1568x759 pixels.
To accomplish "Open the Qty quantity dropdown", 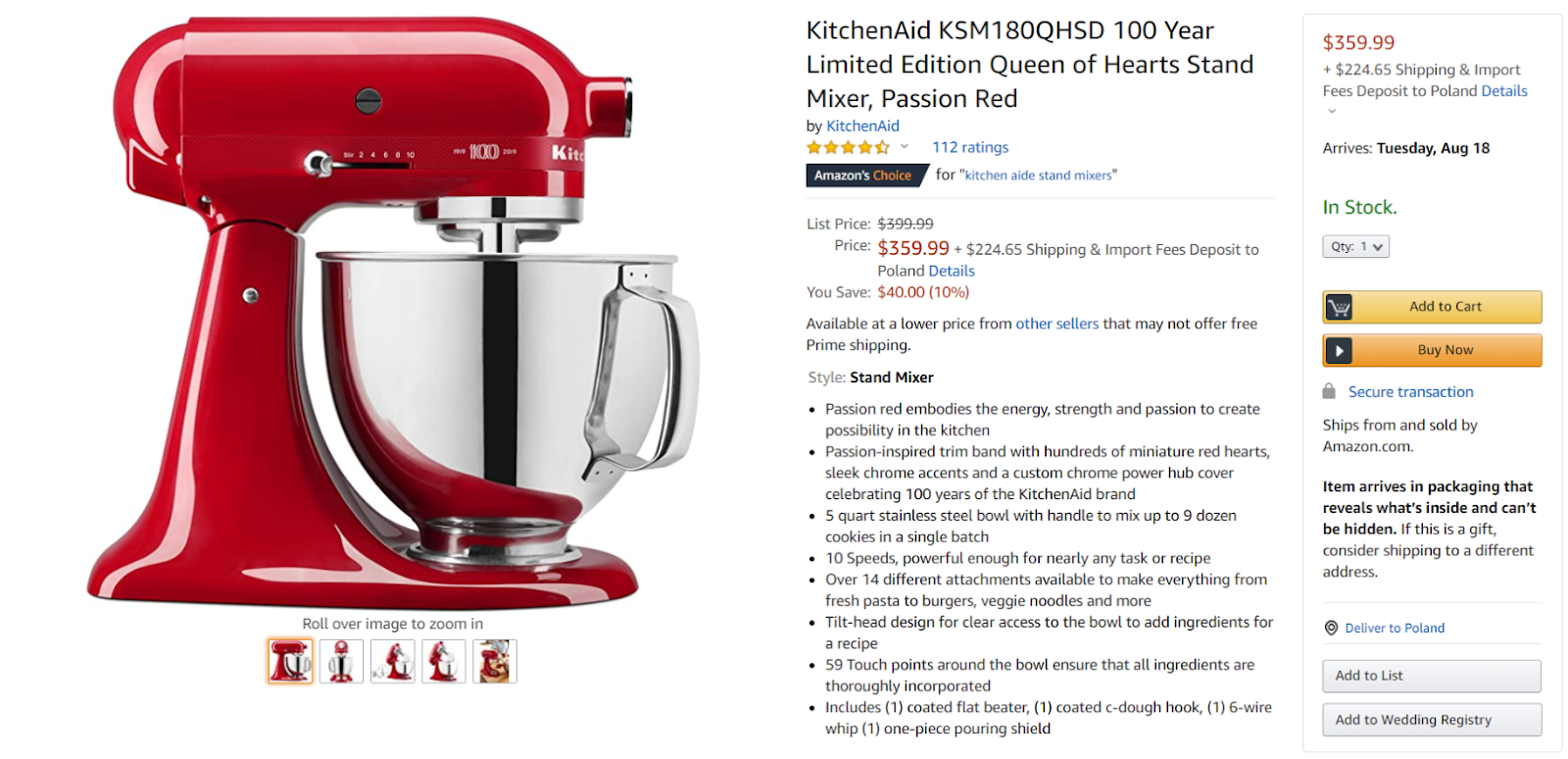I will pos(1356,247).
